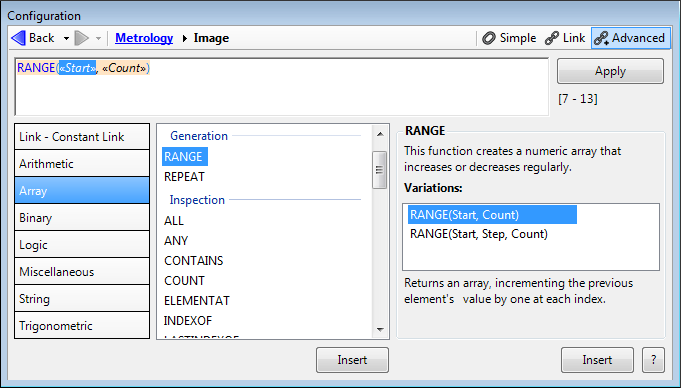Select the Arithmetic category
681x388 pixels.
tap(82, 163)
